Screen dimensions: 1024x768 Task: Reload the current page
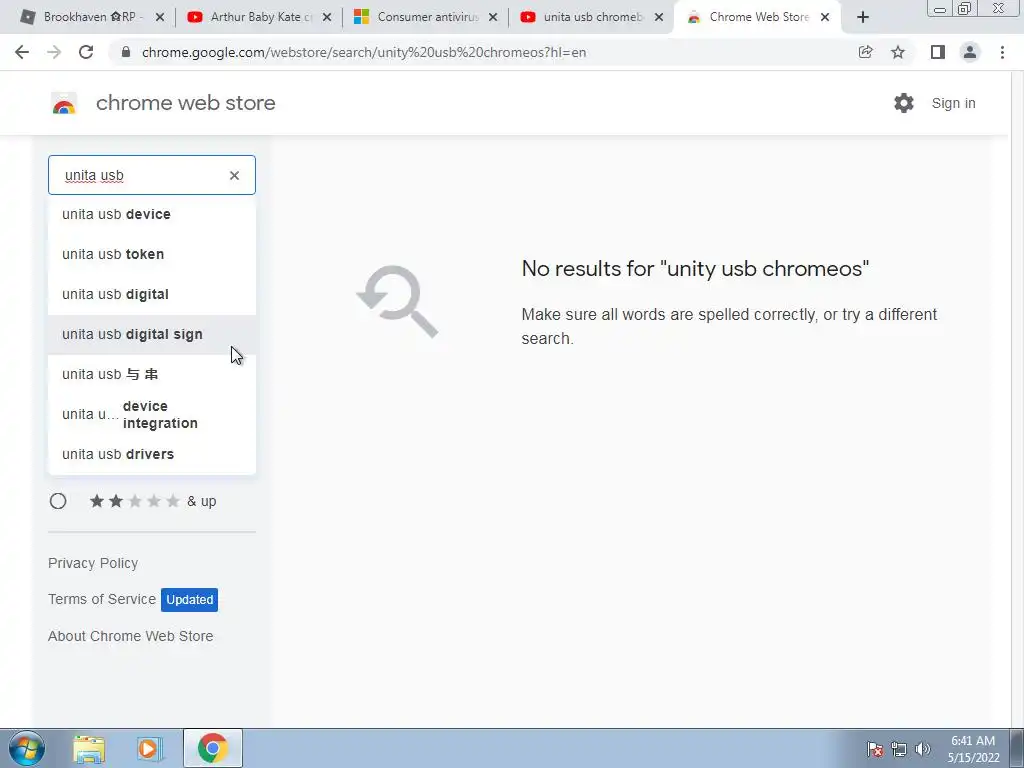tap(86, 52)
